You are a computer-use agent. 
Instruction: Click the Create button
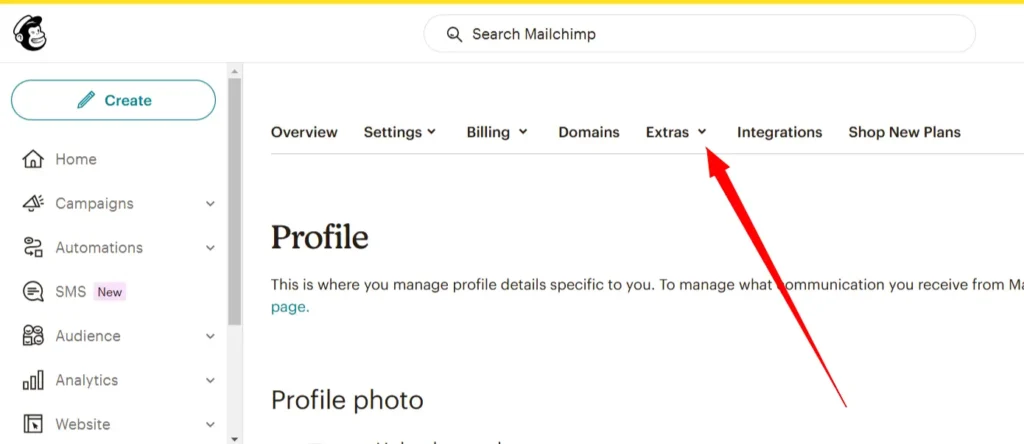(114, 100)
